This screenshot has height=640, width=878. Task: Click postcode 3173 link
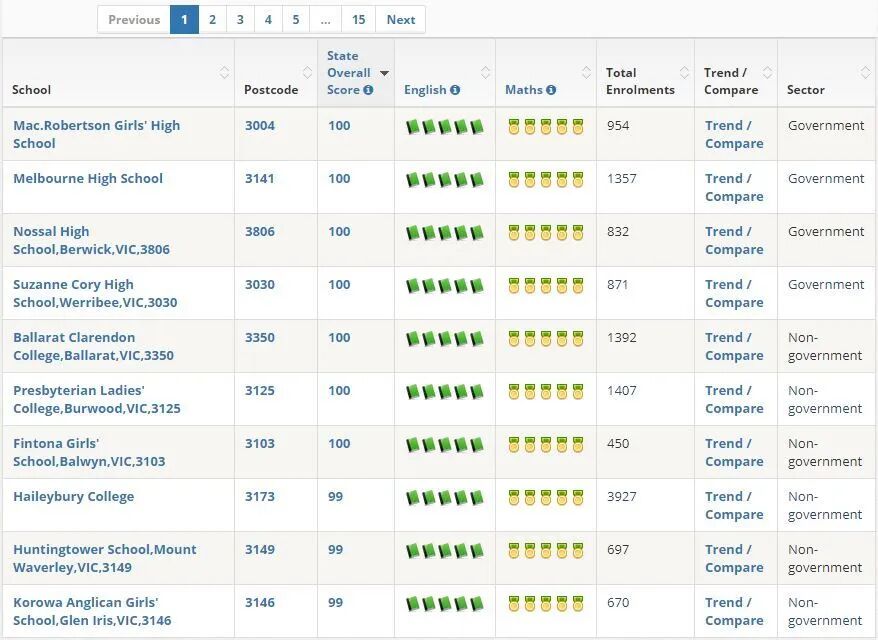click(260, 497)
